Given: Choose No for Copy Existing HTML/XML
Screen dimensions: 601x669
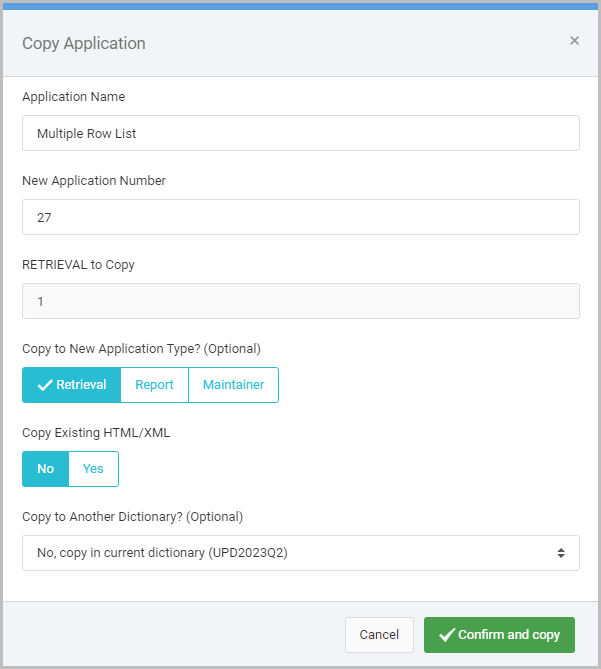Looking at the screenshot, I should tap(46, 469).
